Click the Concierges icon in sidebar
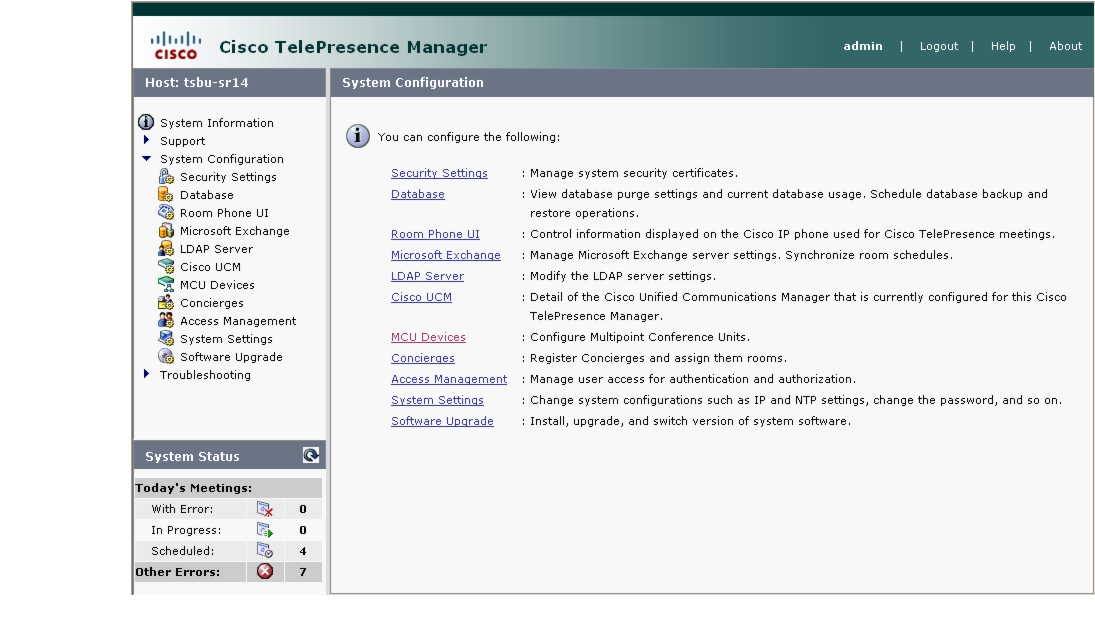This screenshot has width=1095, height=636. pos(166,302)
